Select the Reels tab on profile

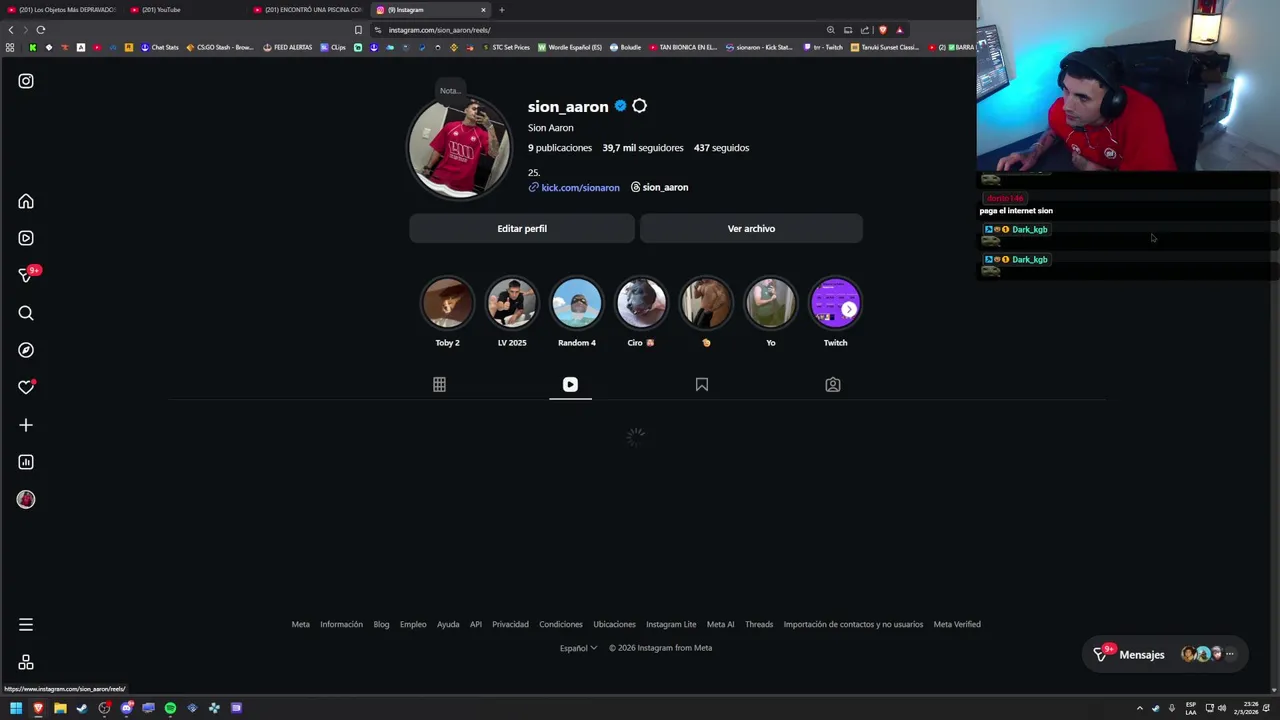(570, 384)
